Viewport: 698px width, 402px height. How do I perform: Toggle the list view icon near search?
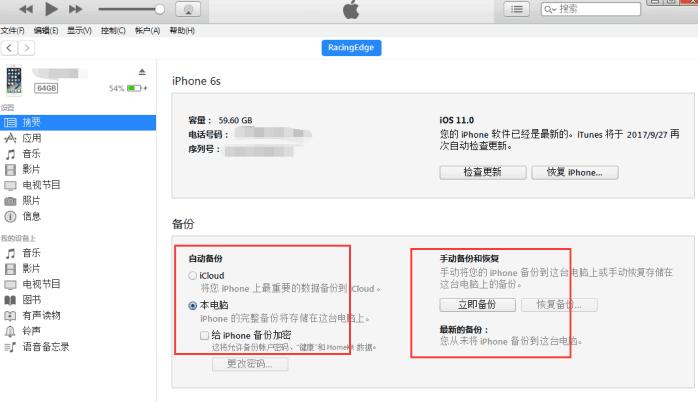[x=516, y=9]
